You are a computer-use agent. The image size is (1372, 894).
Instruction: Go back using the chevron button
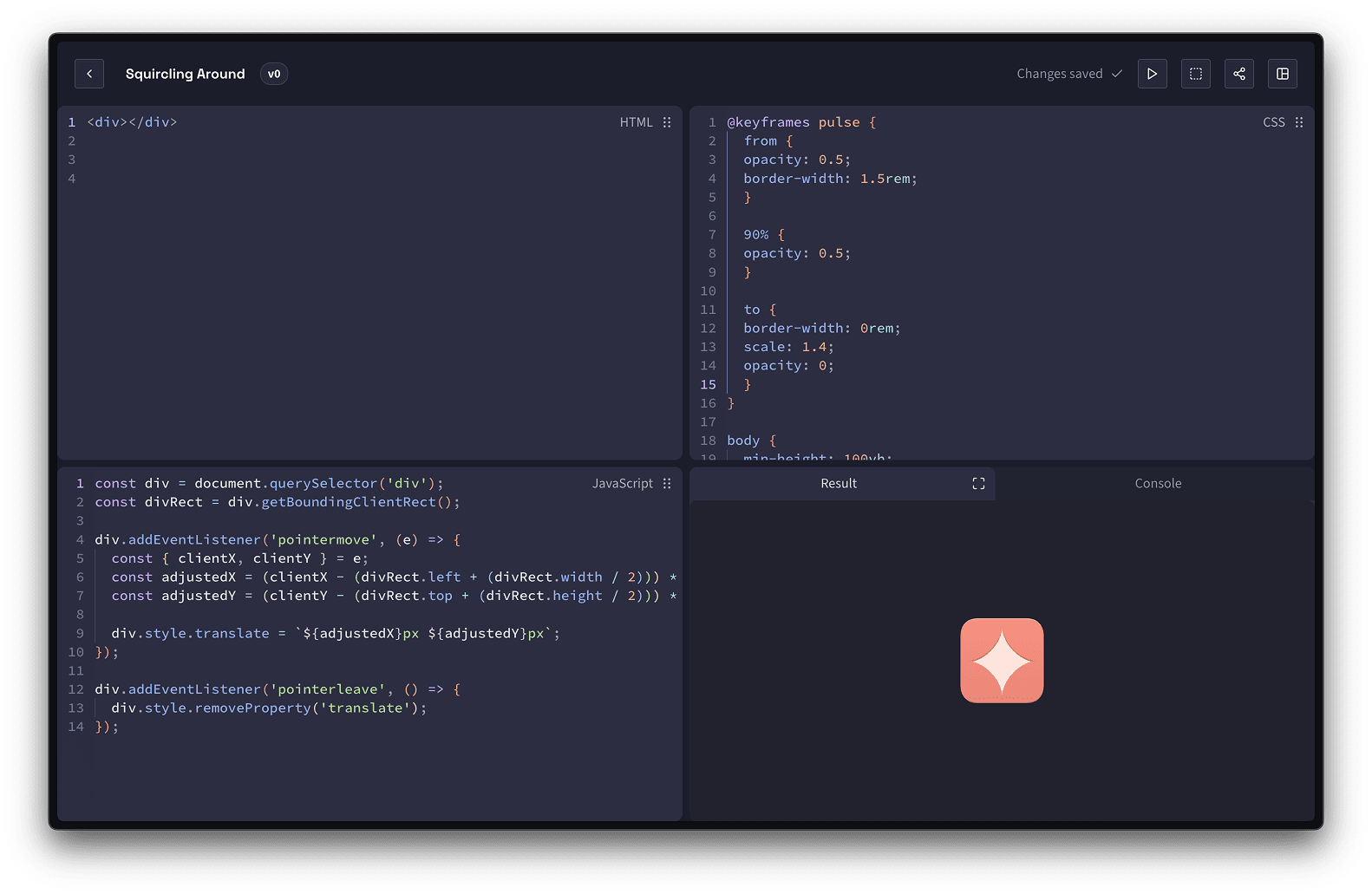(89, 74)
